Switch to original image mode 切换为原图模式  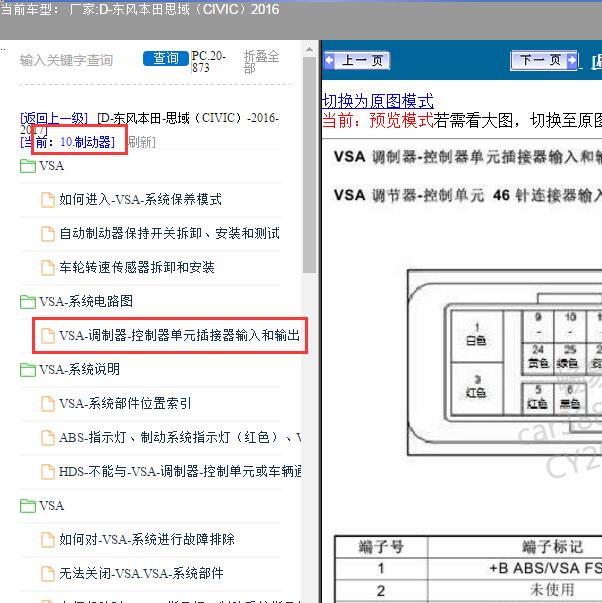click(378, 101)
